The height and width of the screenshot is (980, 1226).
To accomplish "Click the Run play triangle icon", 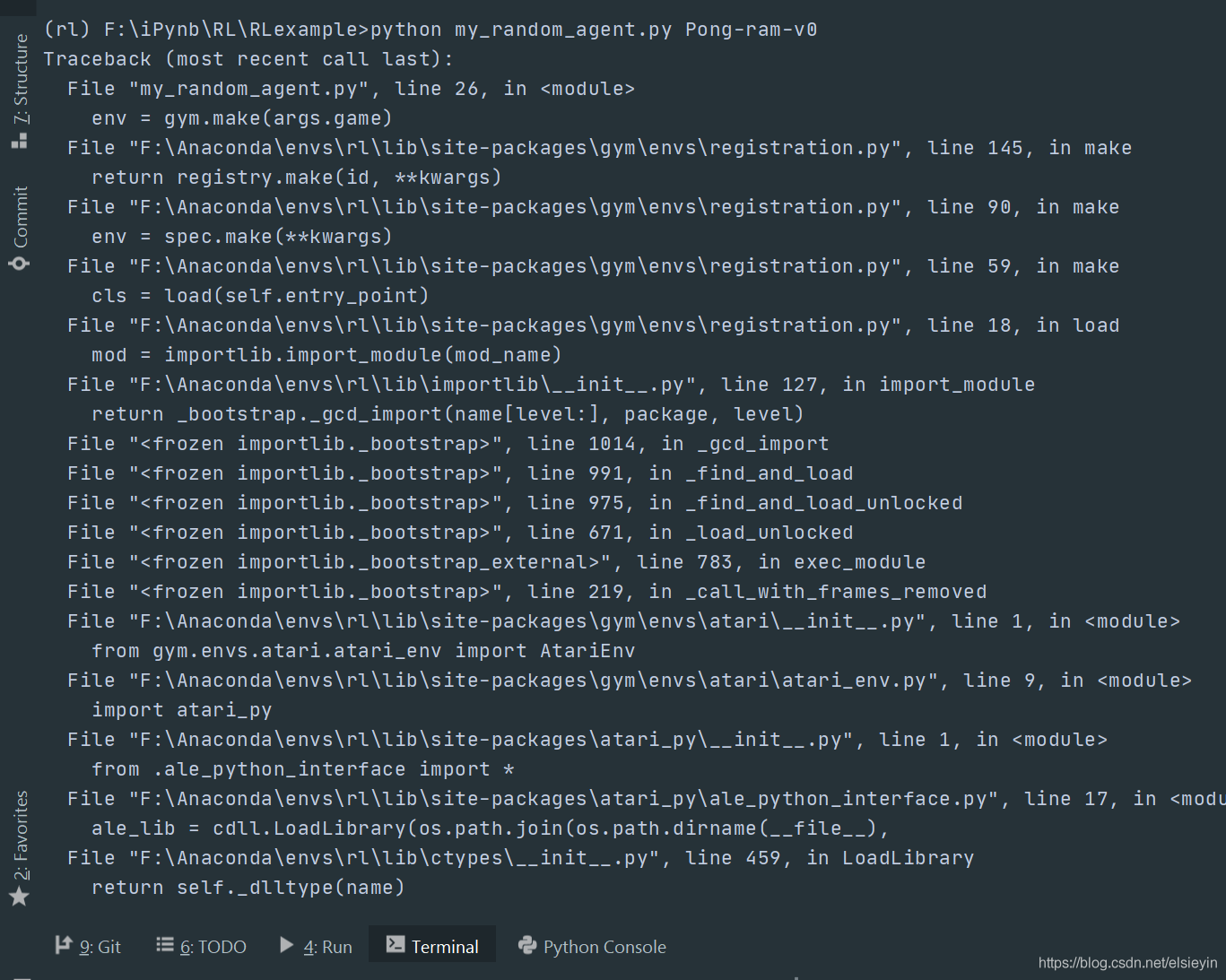I will pos(287,945).
